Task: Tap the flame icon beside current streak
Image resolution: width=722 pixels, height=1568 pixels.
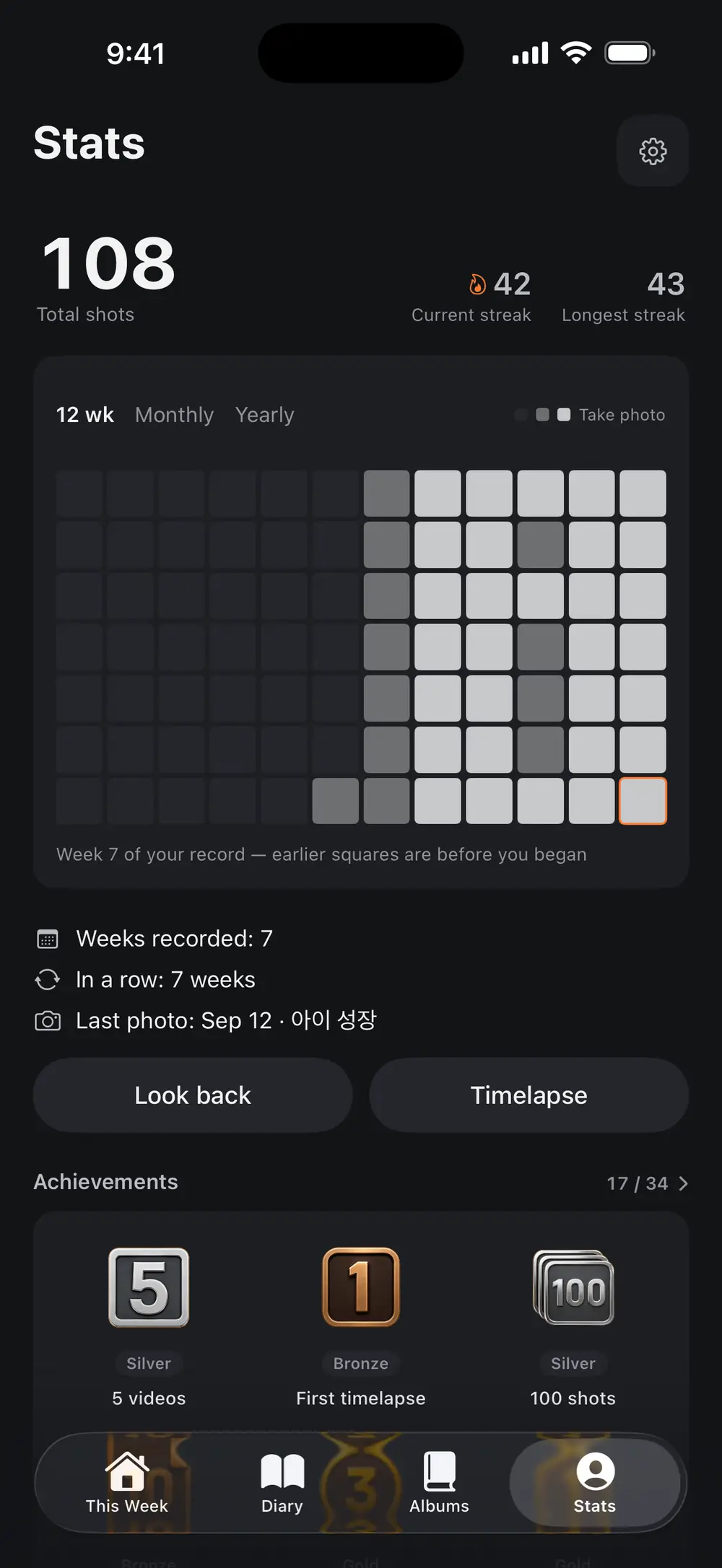Action: [x=477, y=284]
